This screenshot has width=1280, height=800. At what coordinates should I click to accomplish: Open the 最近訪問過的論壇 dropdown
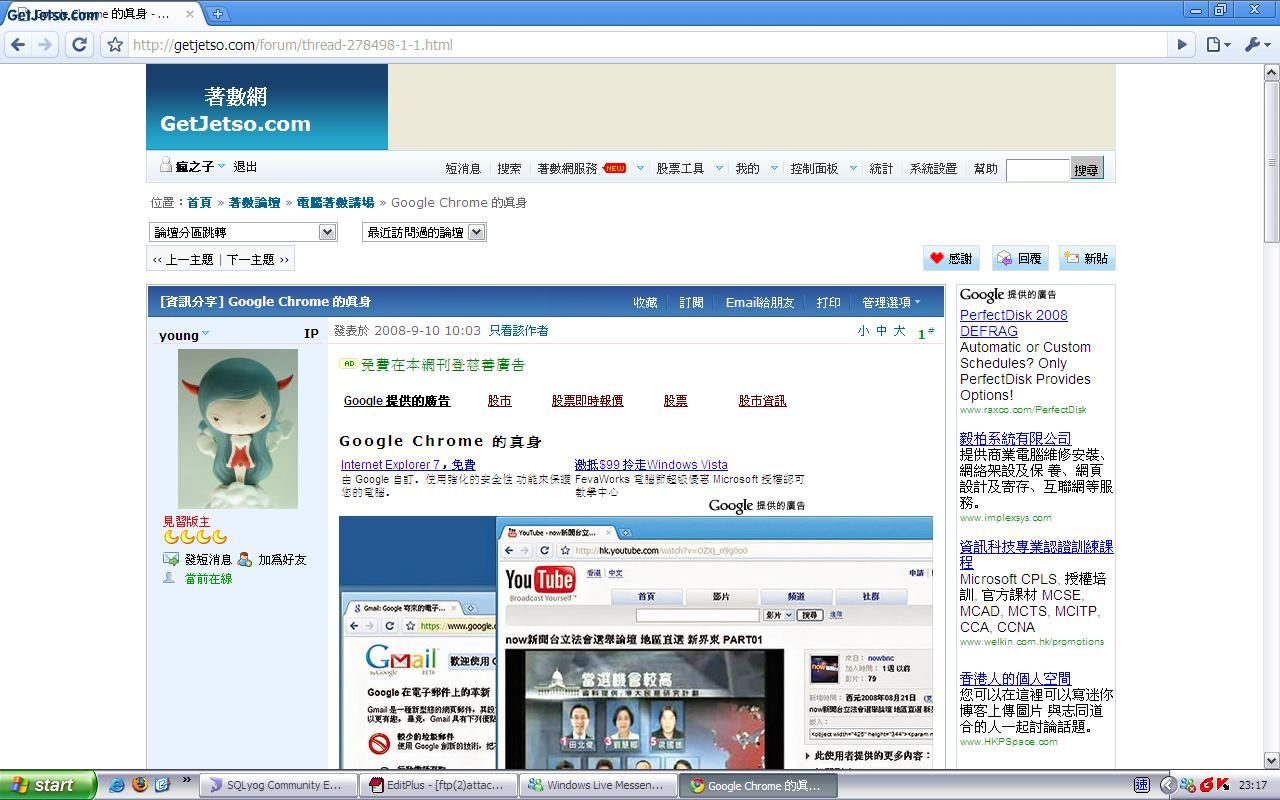(x=424, y=232)
